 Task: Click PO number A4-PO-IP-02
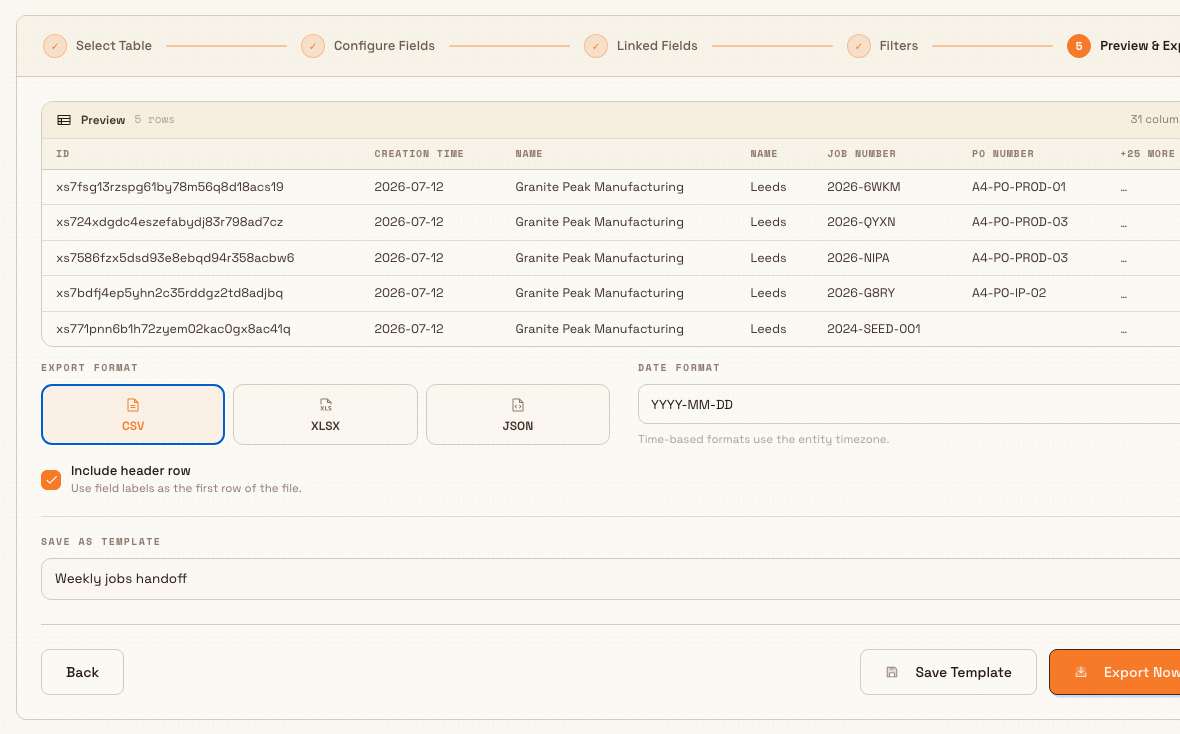[1008, 293]
